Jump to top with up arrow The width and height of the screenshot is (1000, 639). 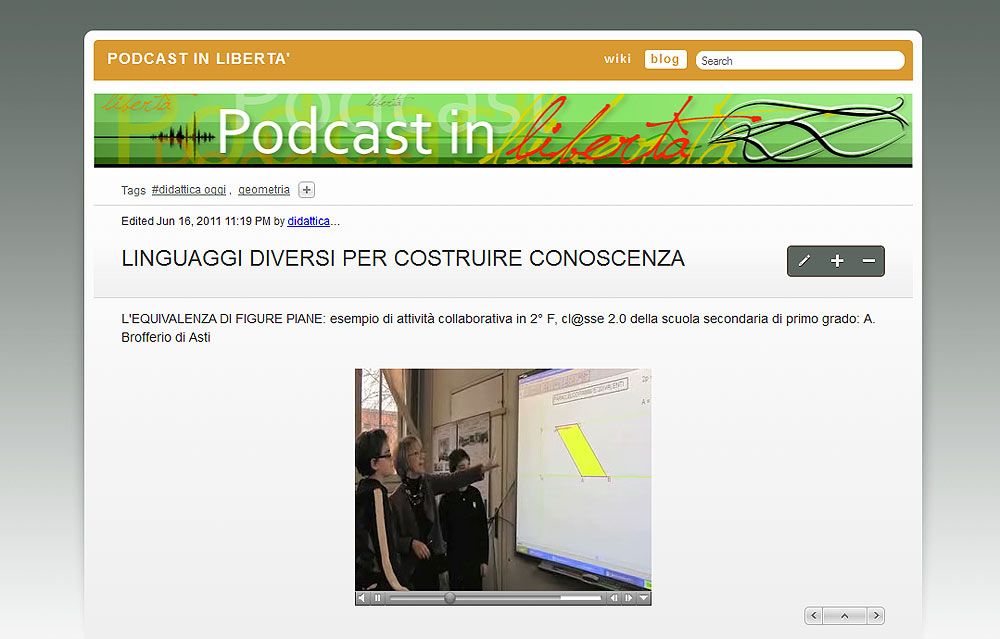[x=844, y=615]
